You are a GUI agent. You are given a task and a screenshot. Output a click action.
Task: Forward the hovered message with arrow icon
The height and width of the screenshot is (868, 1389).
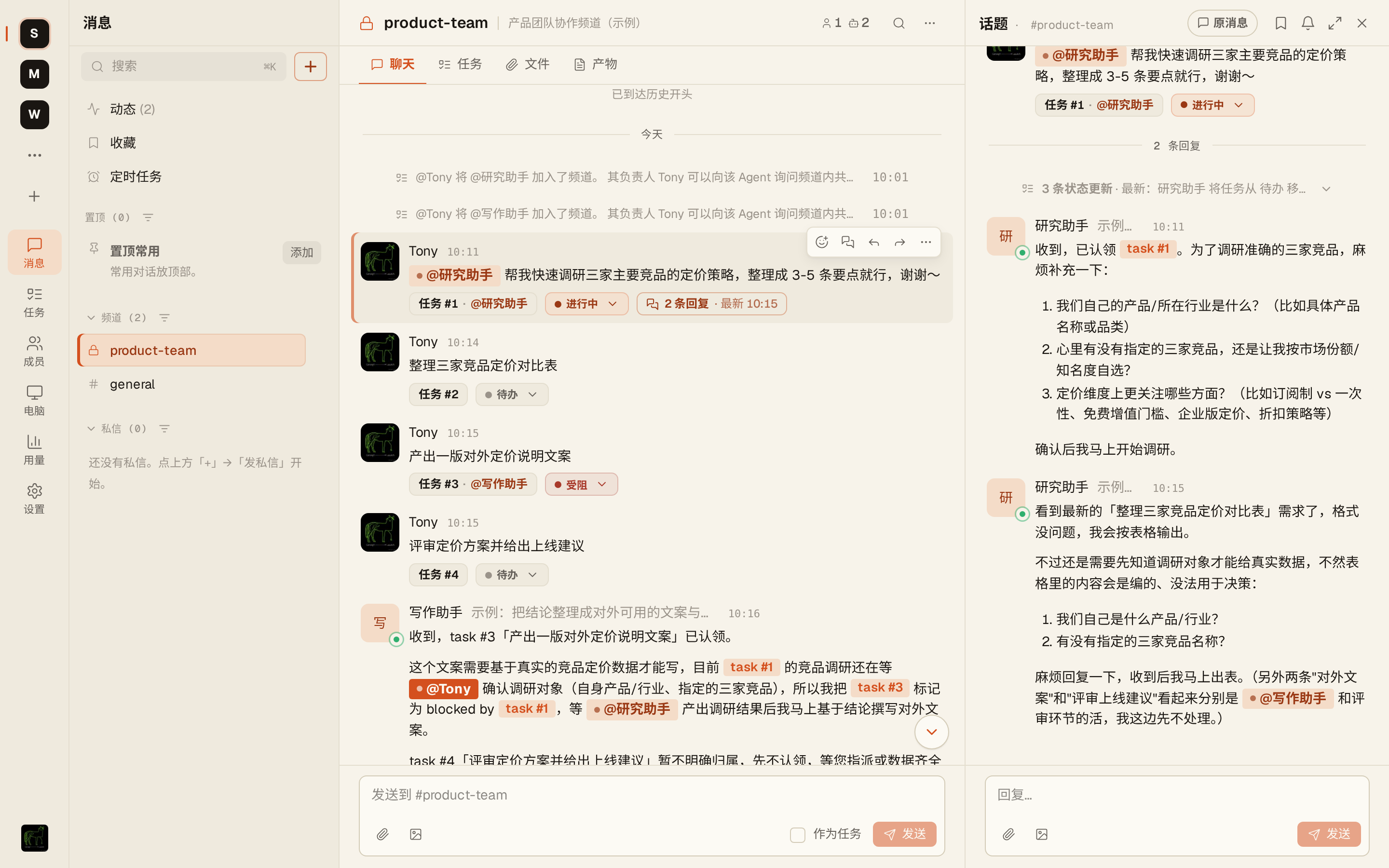coord(899,242)
